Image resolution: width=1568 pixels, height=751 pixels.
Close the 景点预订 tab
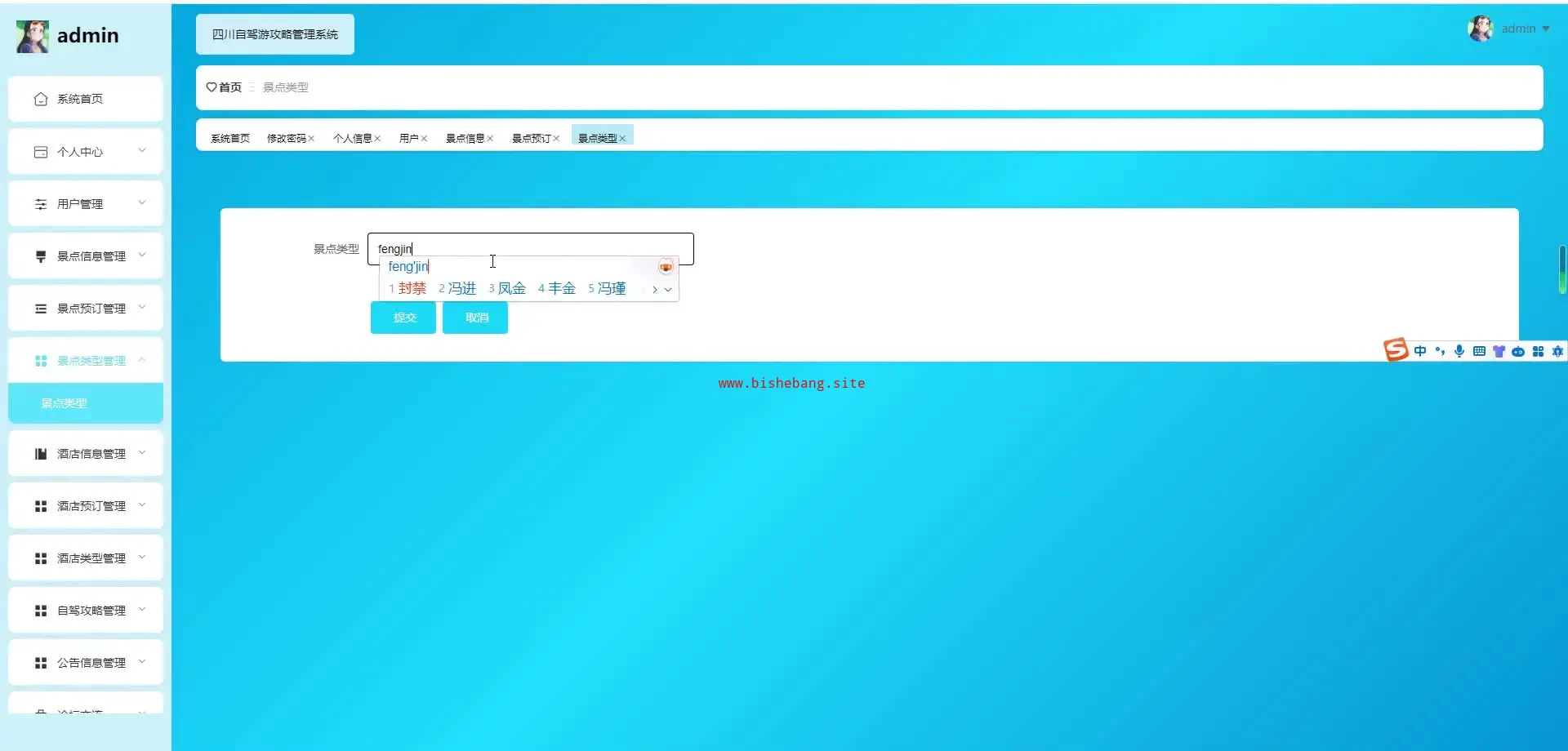[x=556, y=139]
